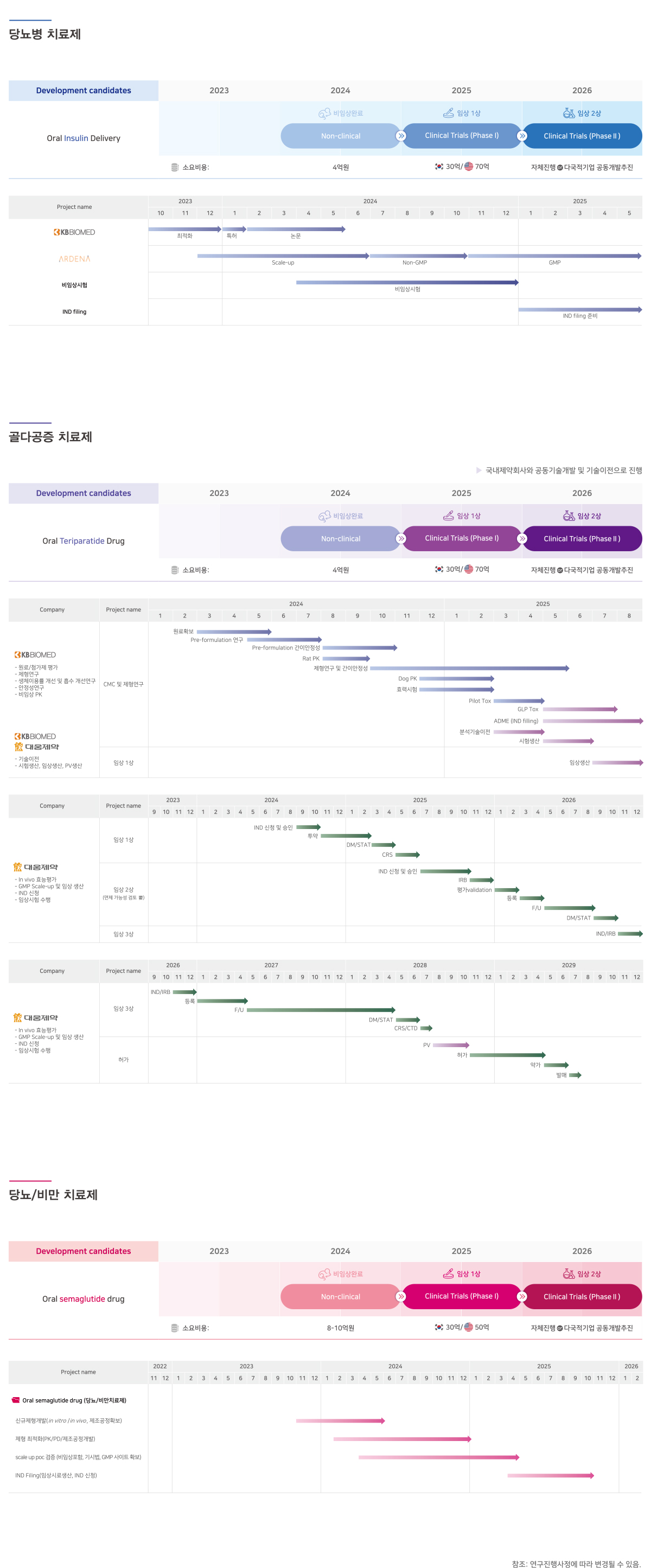Screen dimensions: 651x1568
Task: Select Clinical Trials (Phase I) for Oral semaglutide
Action: point(461,1297)
